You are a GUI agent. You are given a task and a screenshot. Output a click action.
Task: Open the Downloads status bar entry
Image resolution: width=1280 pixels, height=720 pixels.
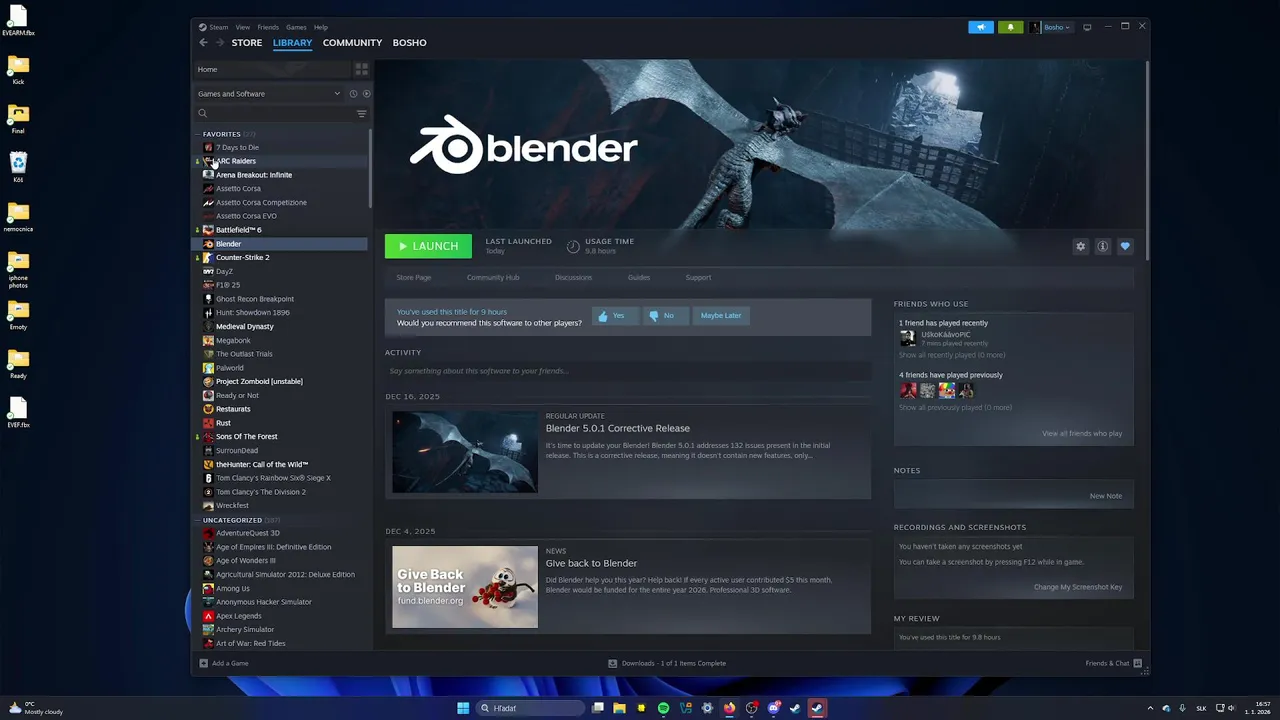pos(667,663)
